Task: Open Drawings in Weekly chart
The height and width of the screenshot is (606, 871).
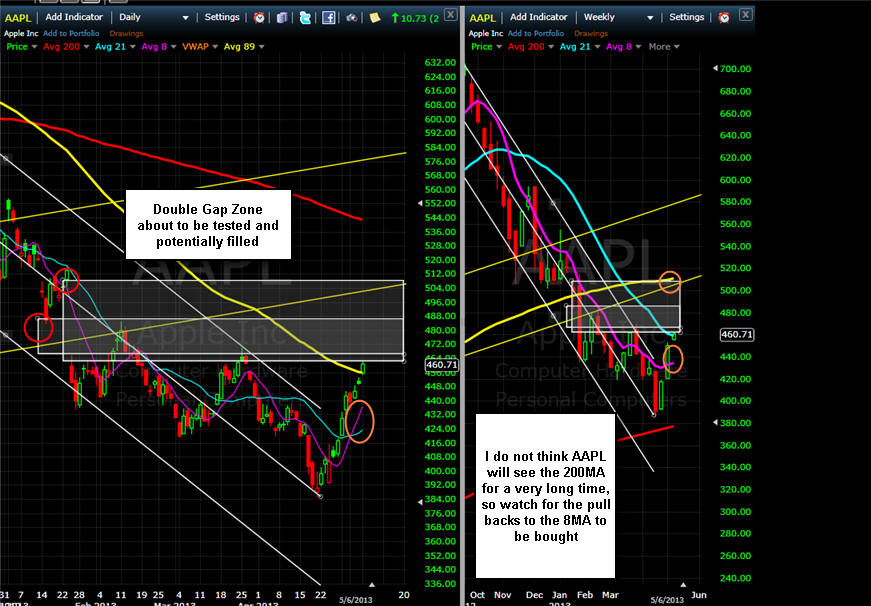Action: click(591, 33)
